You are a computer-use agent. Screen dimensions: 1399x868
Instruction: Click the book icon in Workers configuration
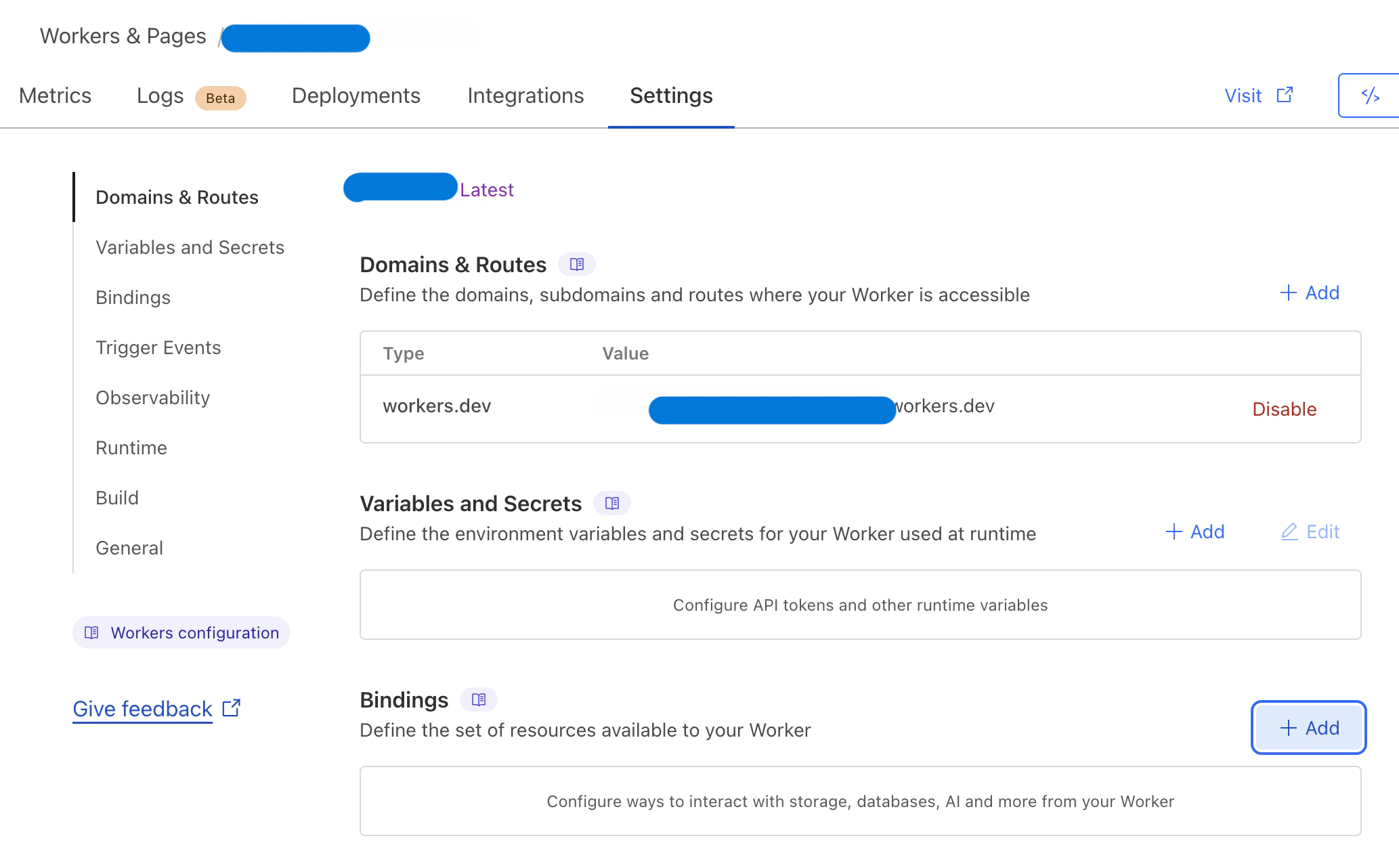coord(91,632)
